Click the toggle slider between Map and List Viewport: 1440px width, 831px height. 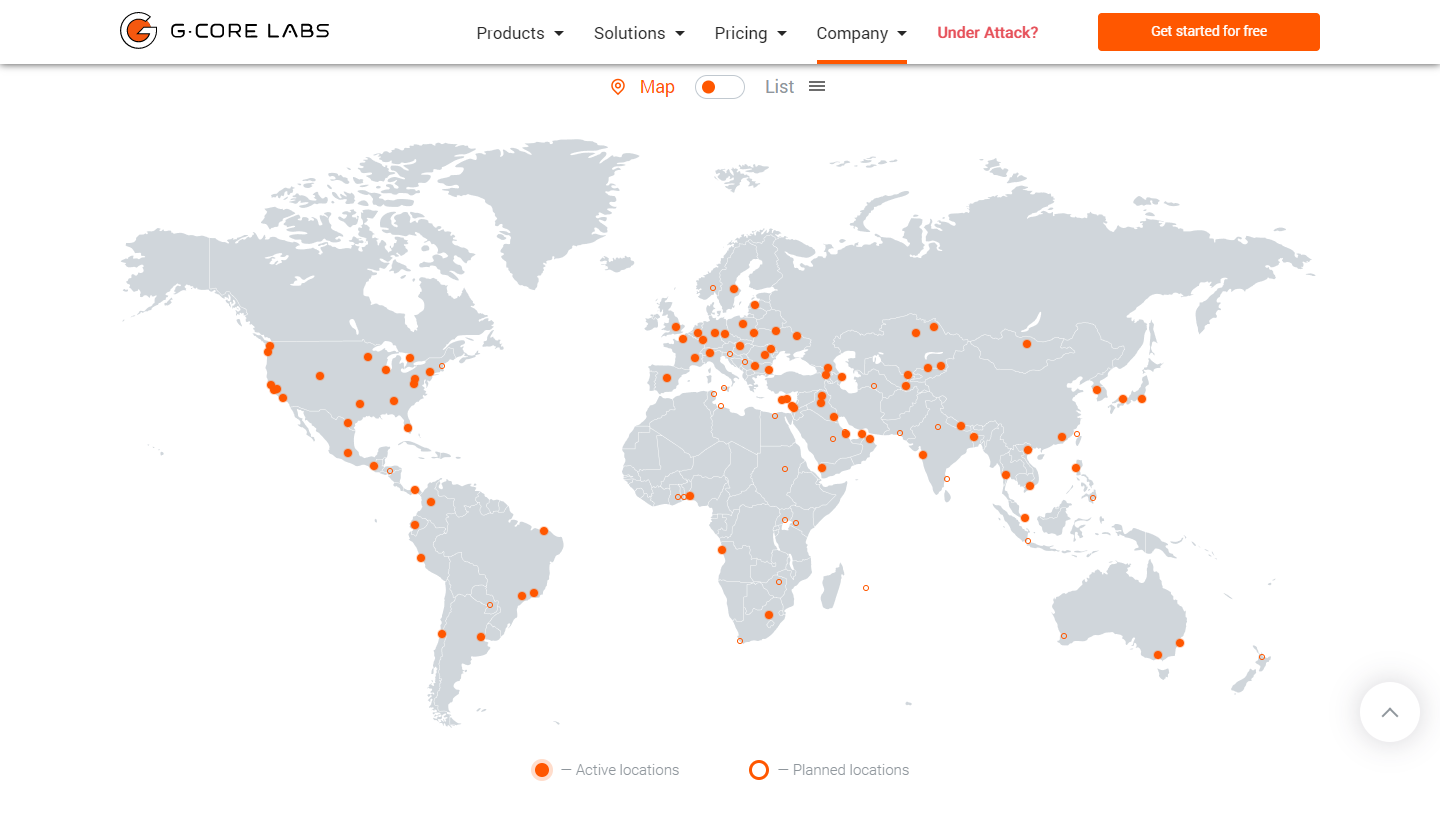pos(719,87)
